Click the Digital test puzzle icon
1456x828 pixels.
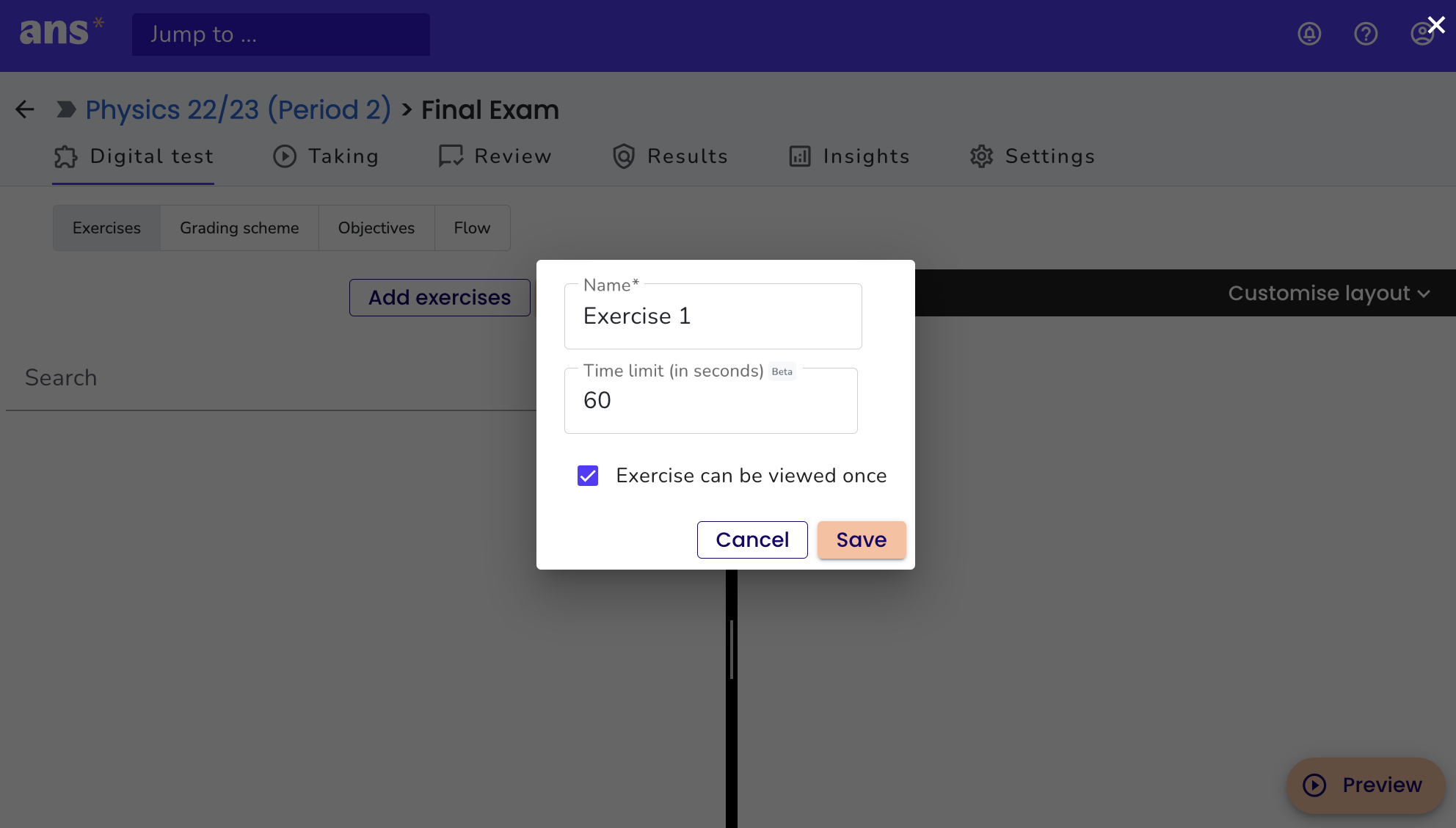(66, 156)
